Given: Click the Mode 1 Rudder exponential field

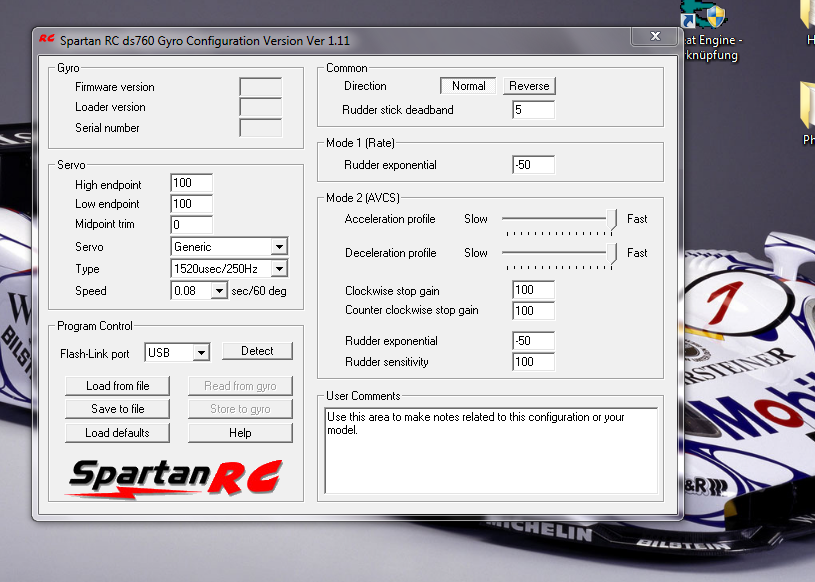Looking at the screenshot, I should click(x=533, y=165).
